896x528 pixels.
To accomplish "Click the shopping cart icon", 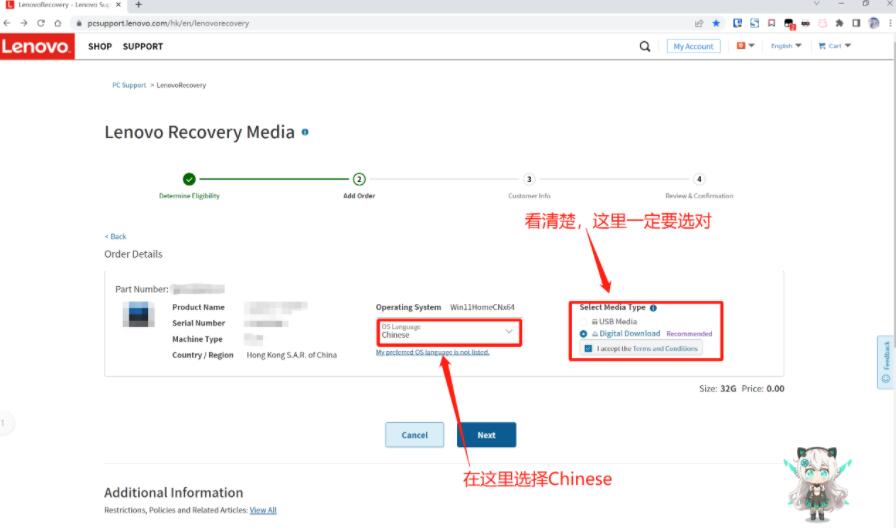I will coord(822,46).
